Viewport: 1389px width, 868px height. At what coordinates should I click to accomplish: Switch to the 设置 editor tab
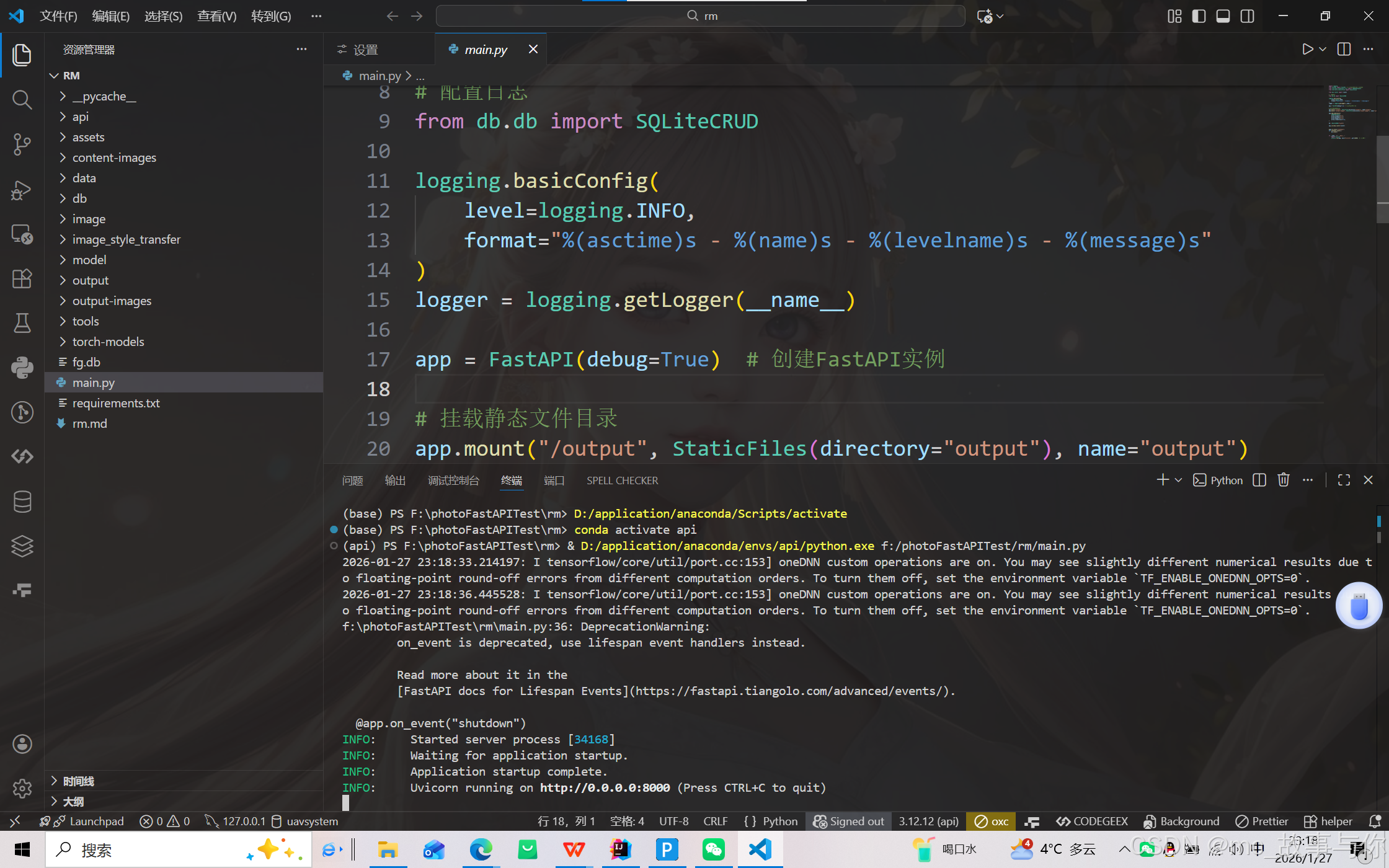[x=365, y=50]
